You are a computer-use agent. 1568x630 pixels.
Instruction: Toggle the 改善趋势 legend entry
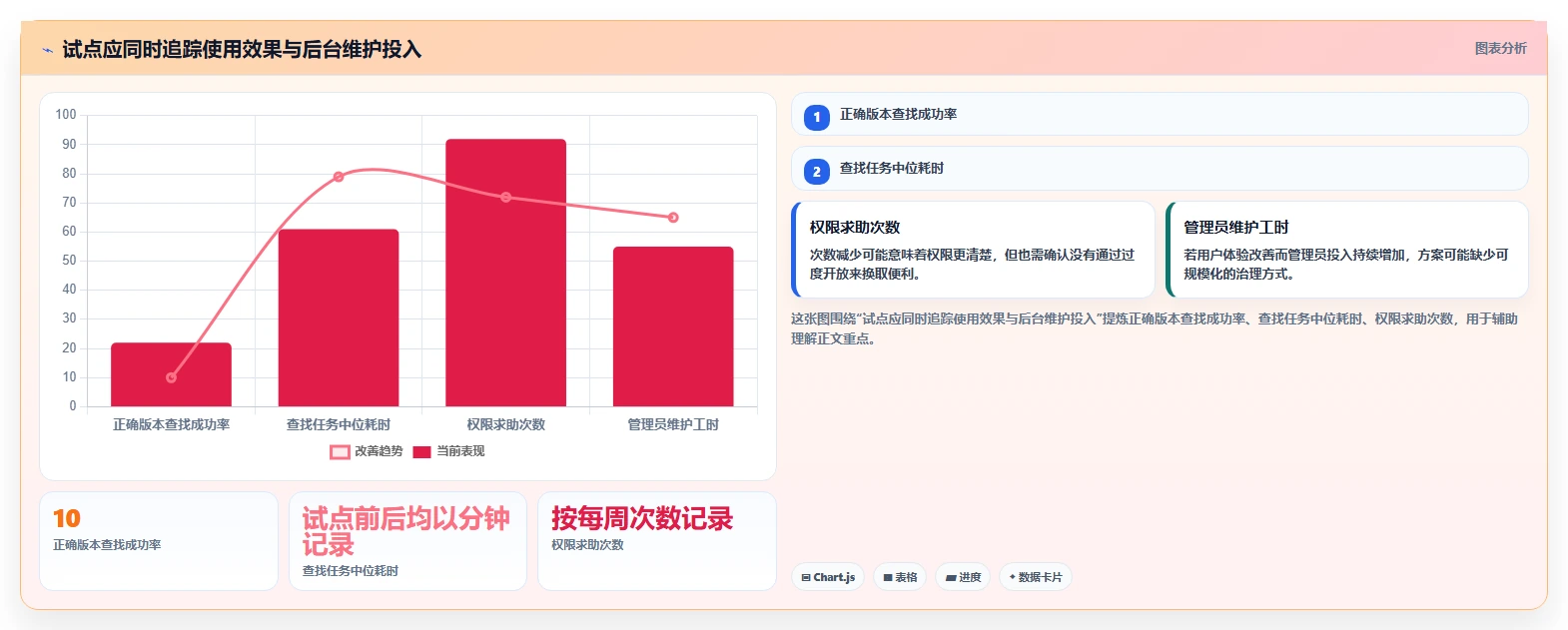pyautogui.click(x=367, y=451)
